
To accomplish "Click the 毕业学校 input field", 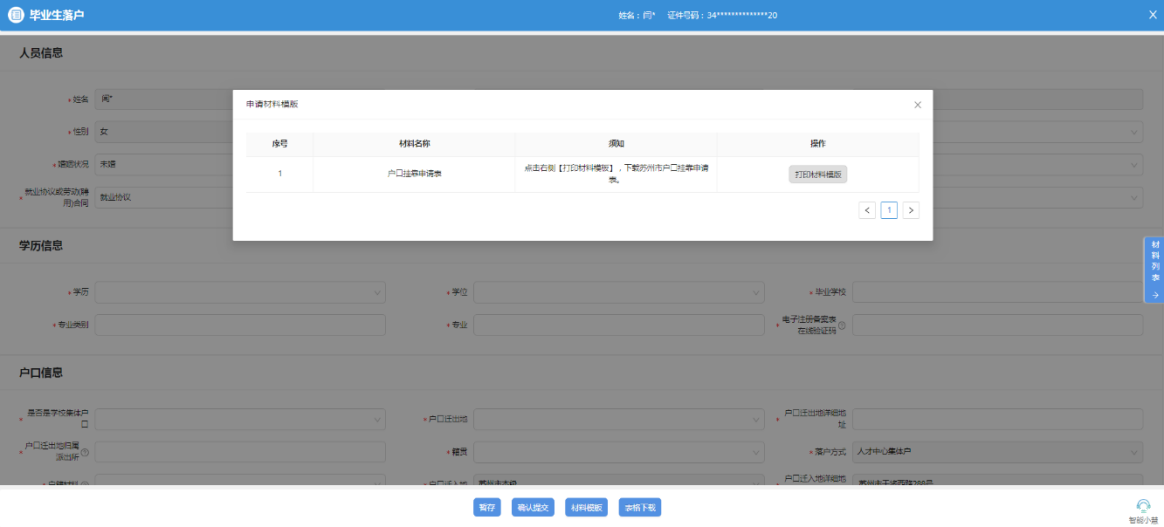I will coord(996,292).
